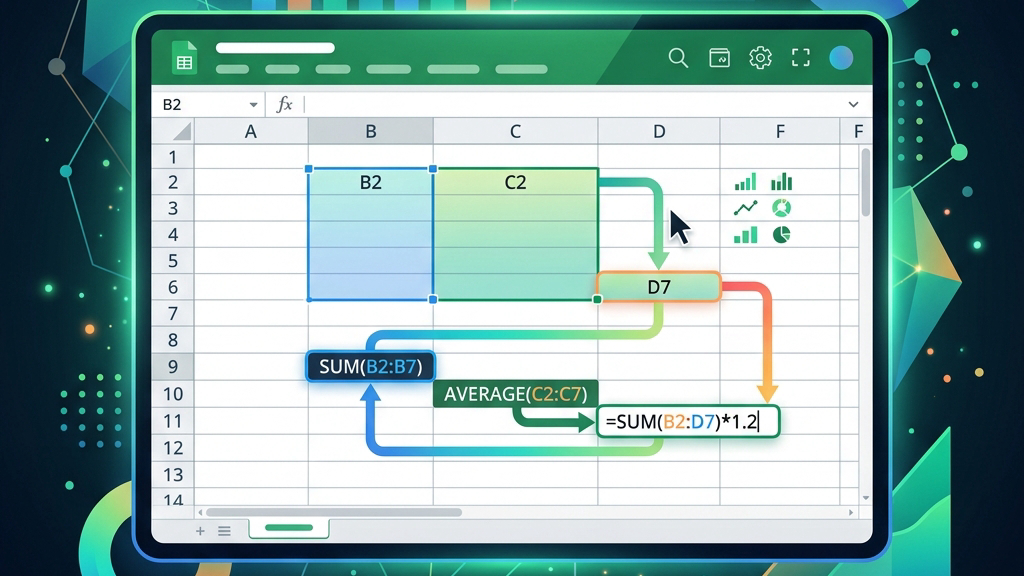This screenshot has width=1024, height=576.
Task: Open settings via the gear icon
Action: (760, 58)
